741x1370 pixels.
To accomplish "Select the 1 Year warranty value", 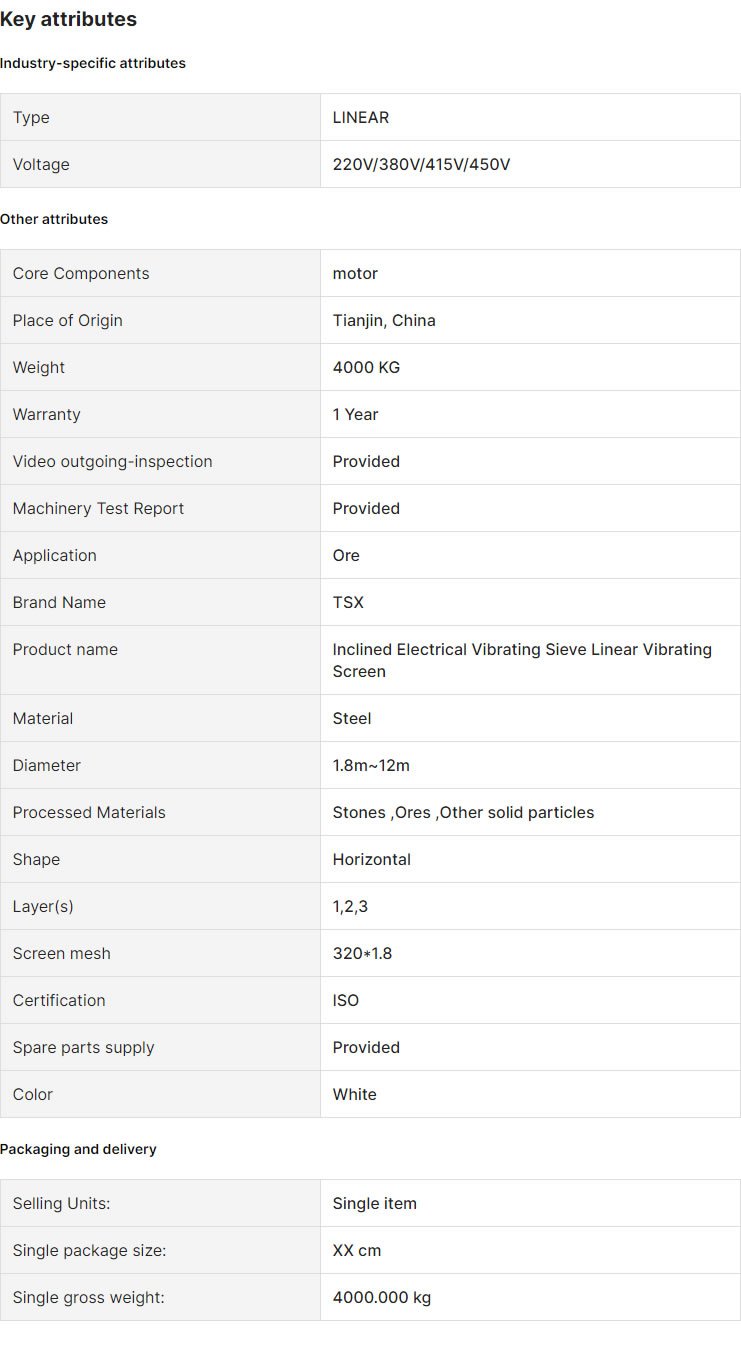I will (355, 414).
